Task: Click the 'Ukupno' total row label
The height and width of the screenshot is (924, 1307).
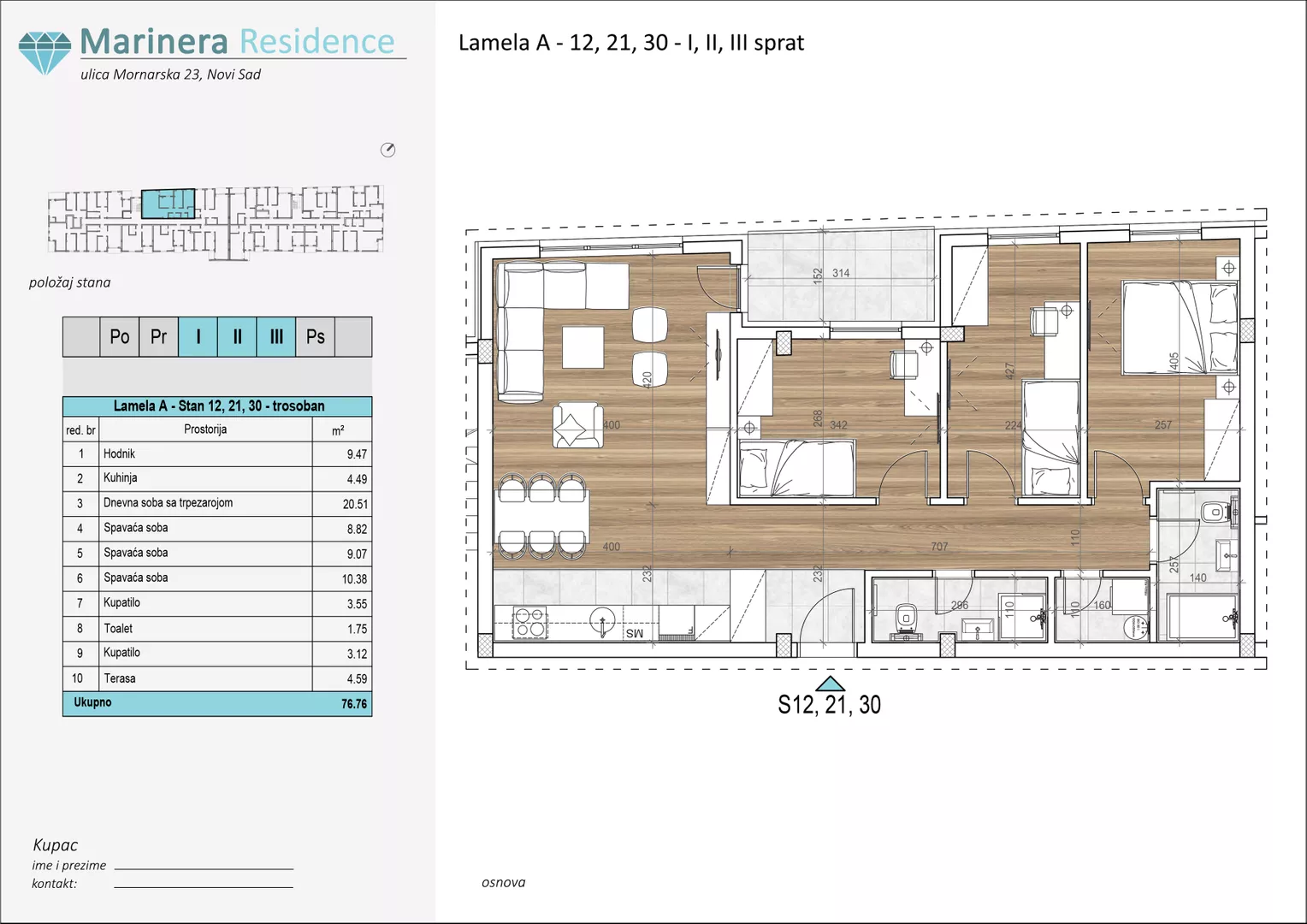Action: tap(92, 702)
